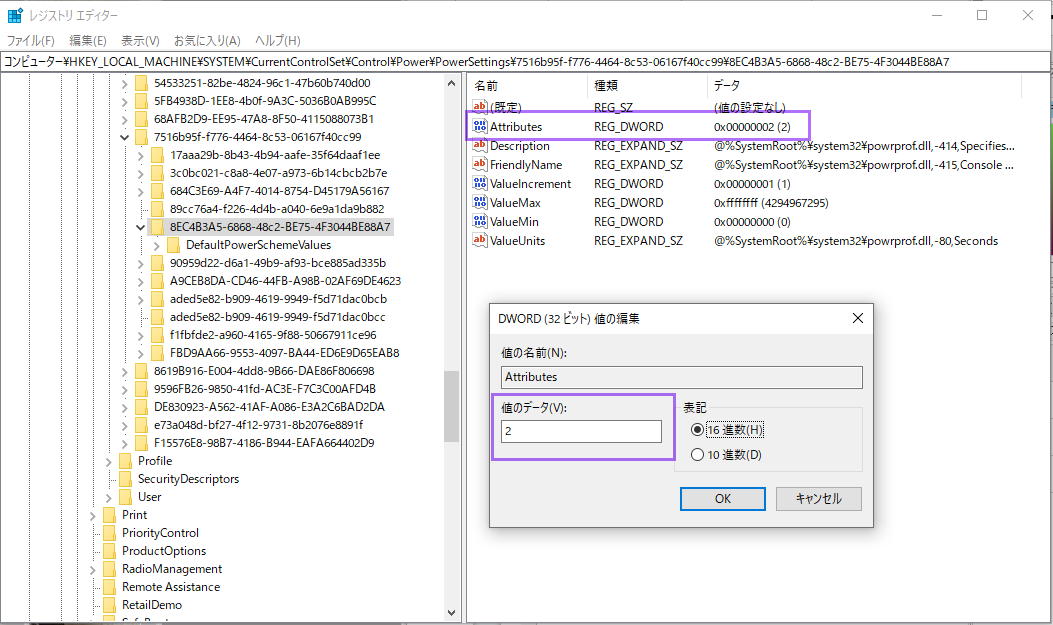1053x625 pixels.
Task: Close the DWORD value edit dialog
Action: pos(856,318)
